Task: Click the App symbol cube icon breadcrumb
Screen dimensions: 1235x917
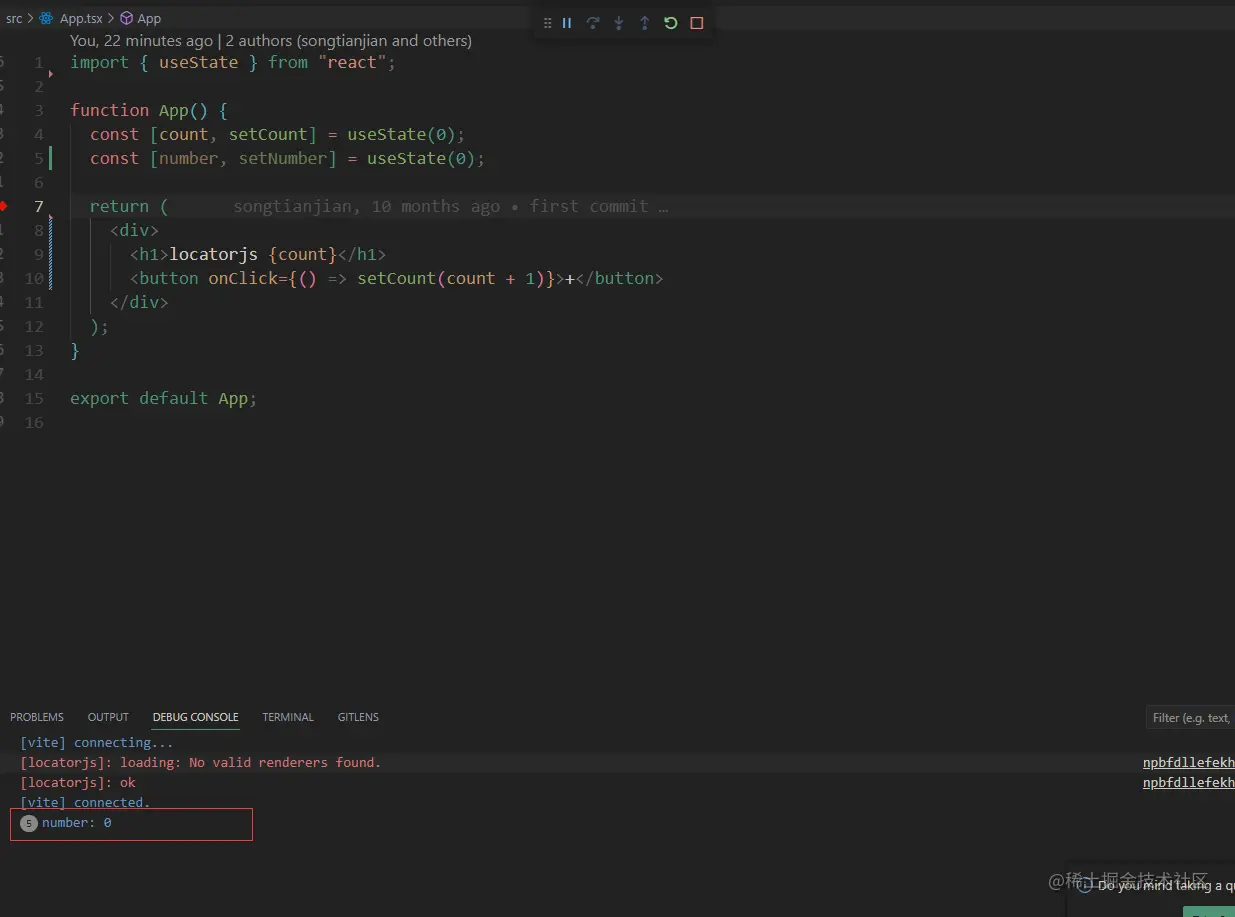Action: 127,18
